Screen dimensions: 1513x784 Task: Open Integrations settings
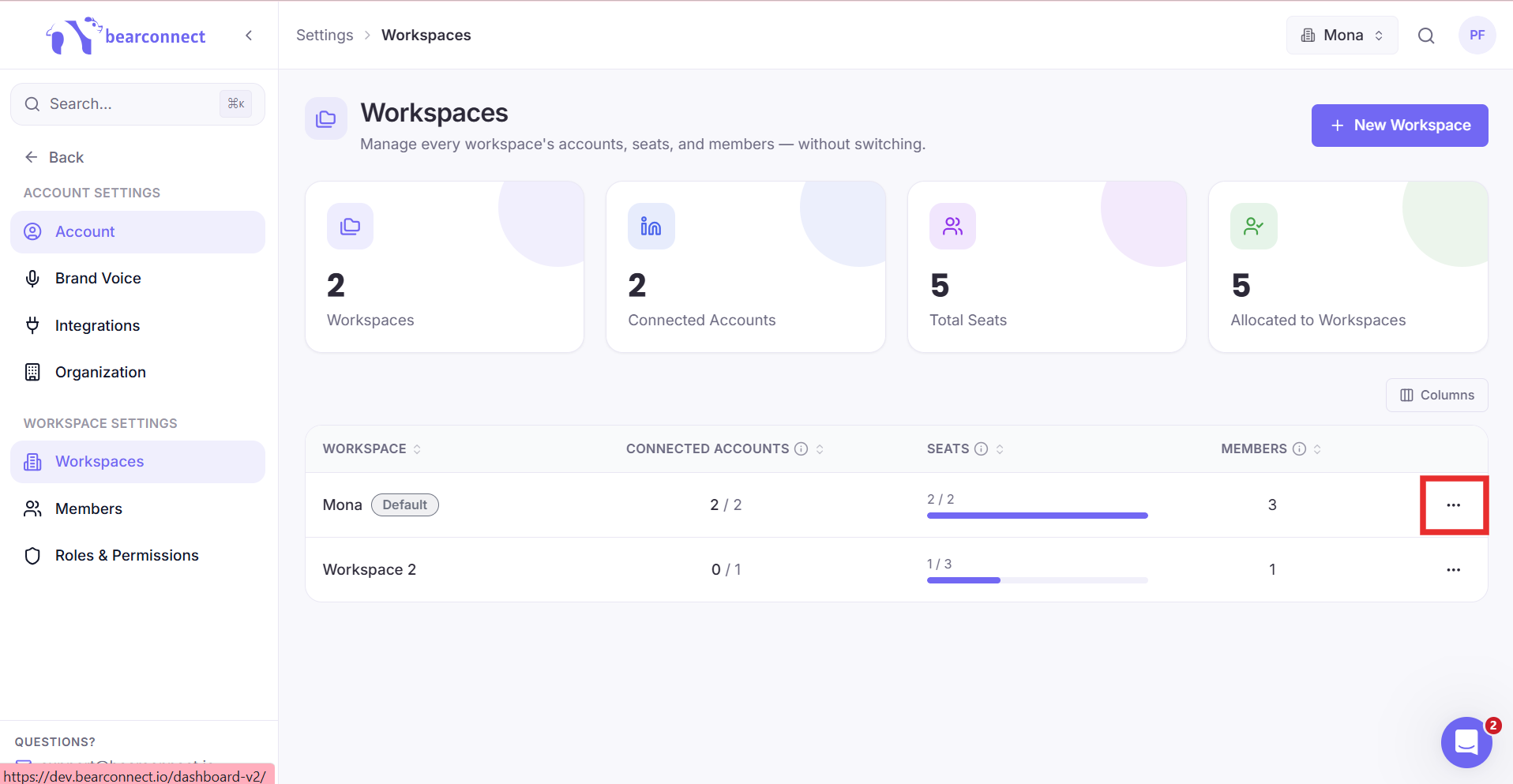pyautogui.click(x=137, y=325)
